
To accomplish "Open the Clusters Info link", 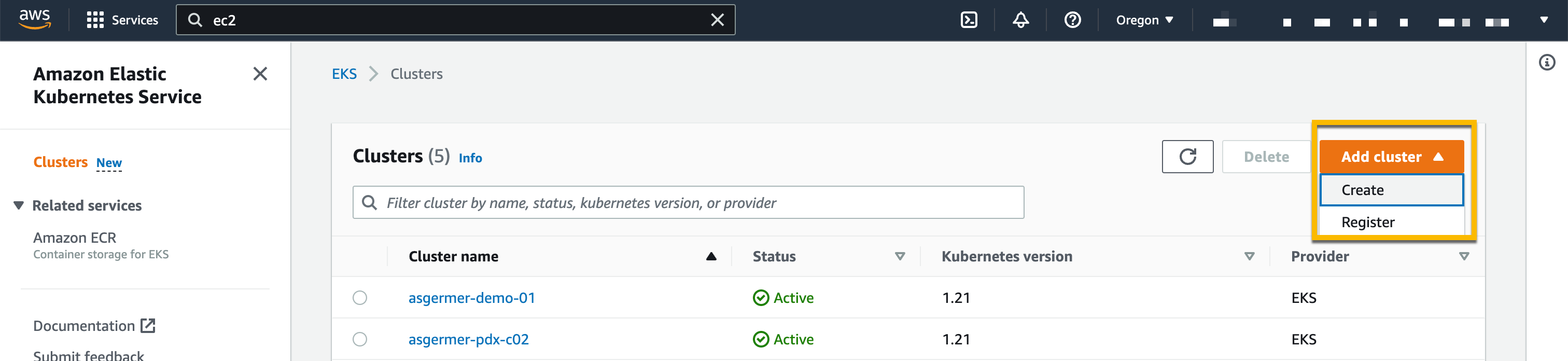I will pyautogui.click(x=470, y=158).
